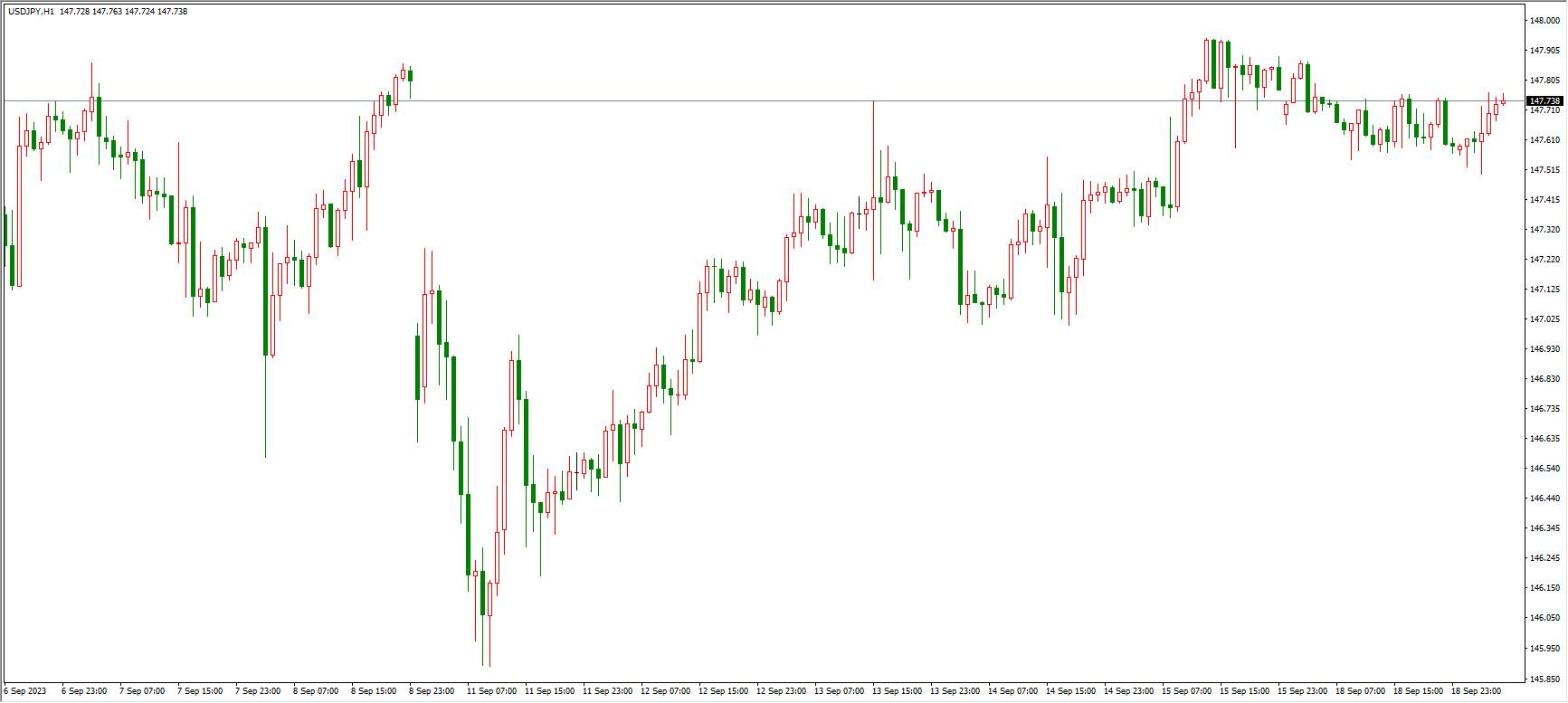Screen dimensions: 1568x703
Task: Click the 146.245 price axis label
Action: [1544, 558]
